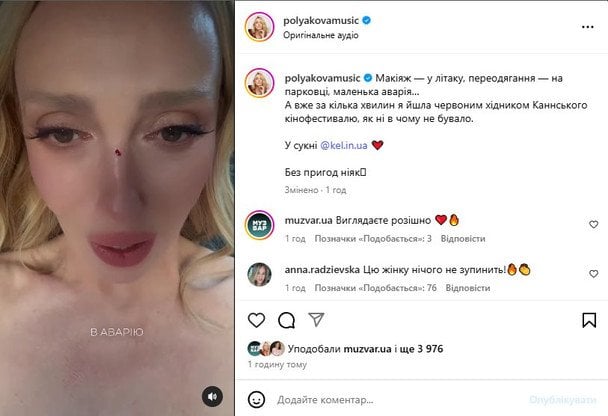This screenshot has height=416, width=608.
Task: Open the muzvar.ua avatar in comments
Action: click(259, 225)
